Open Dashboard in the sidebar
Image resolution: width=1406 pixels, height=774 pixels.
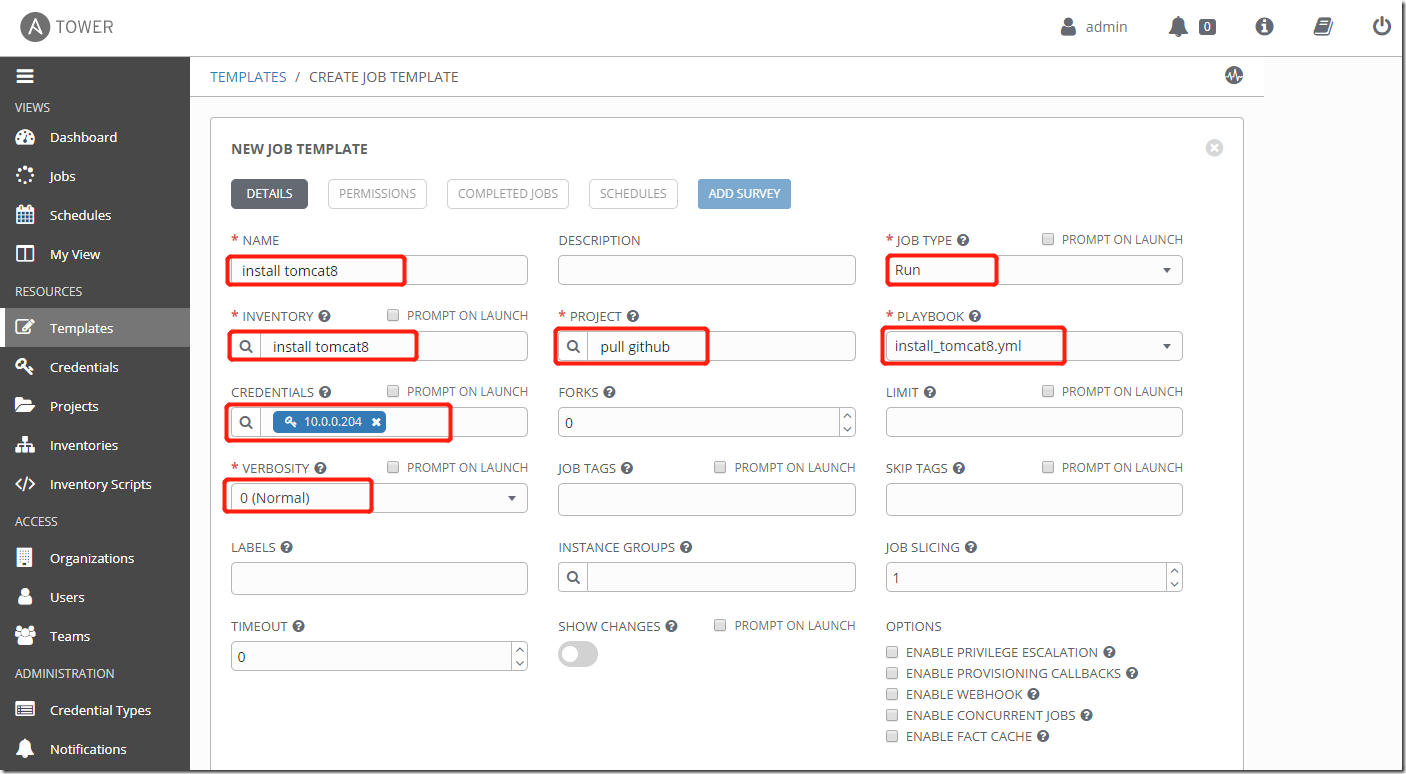[x=95, y=137]
